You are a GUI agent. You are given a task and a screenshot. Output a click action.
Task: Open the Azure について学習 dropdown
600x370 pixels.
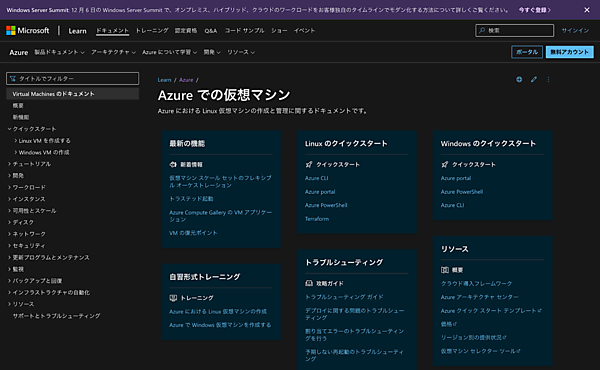point(170,52)
